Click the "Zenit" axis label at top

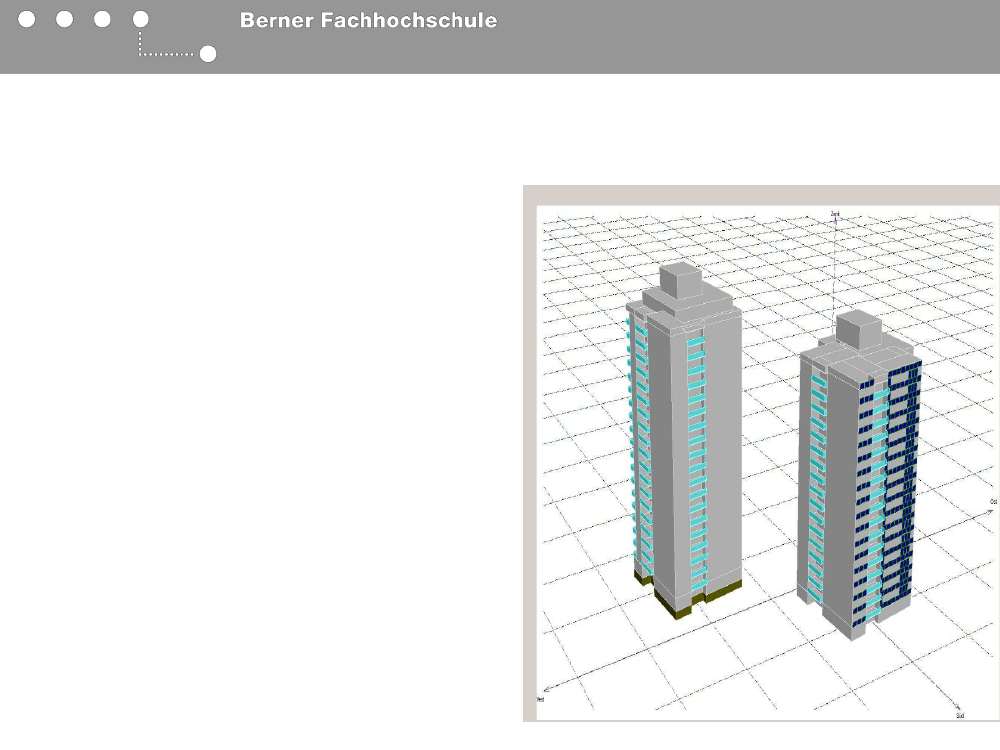tap(835, 214)
